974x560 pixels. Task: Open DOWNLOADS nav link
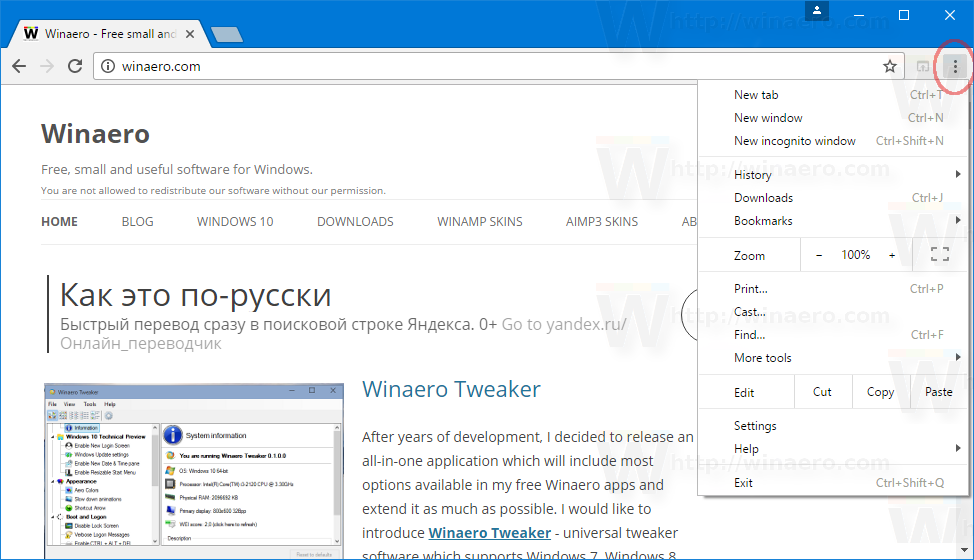click(x=355, y=222)
